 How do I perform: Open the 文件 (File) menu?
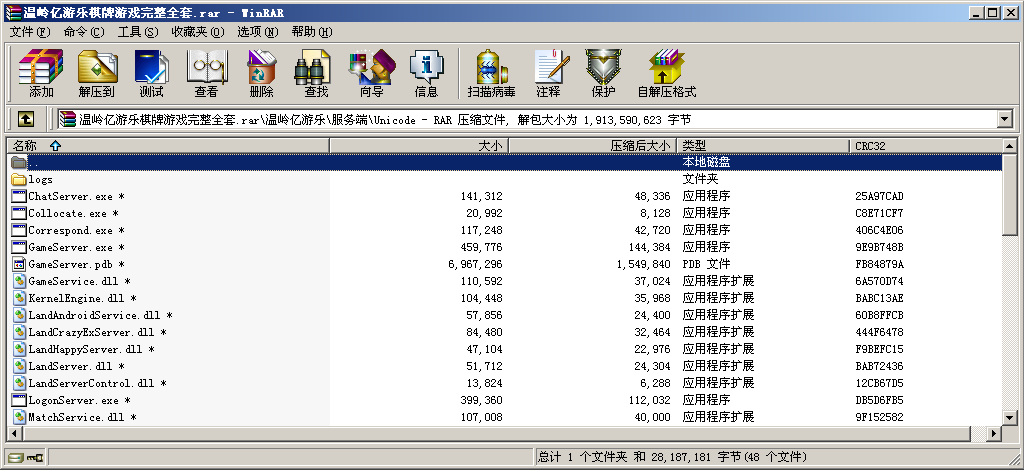pos(29,32)
